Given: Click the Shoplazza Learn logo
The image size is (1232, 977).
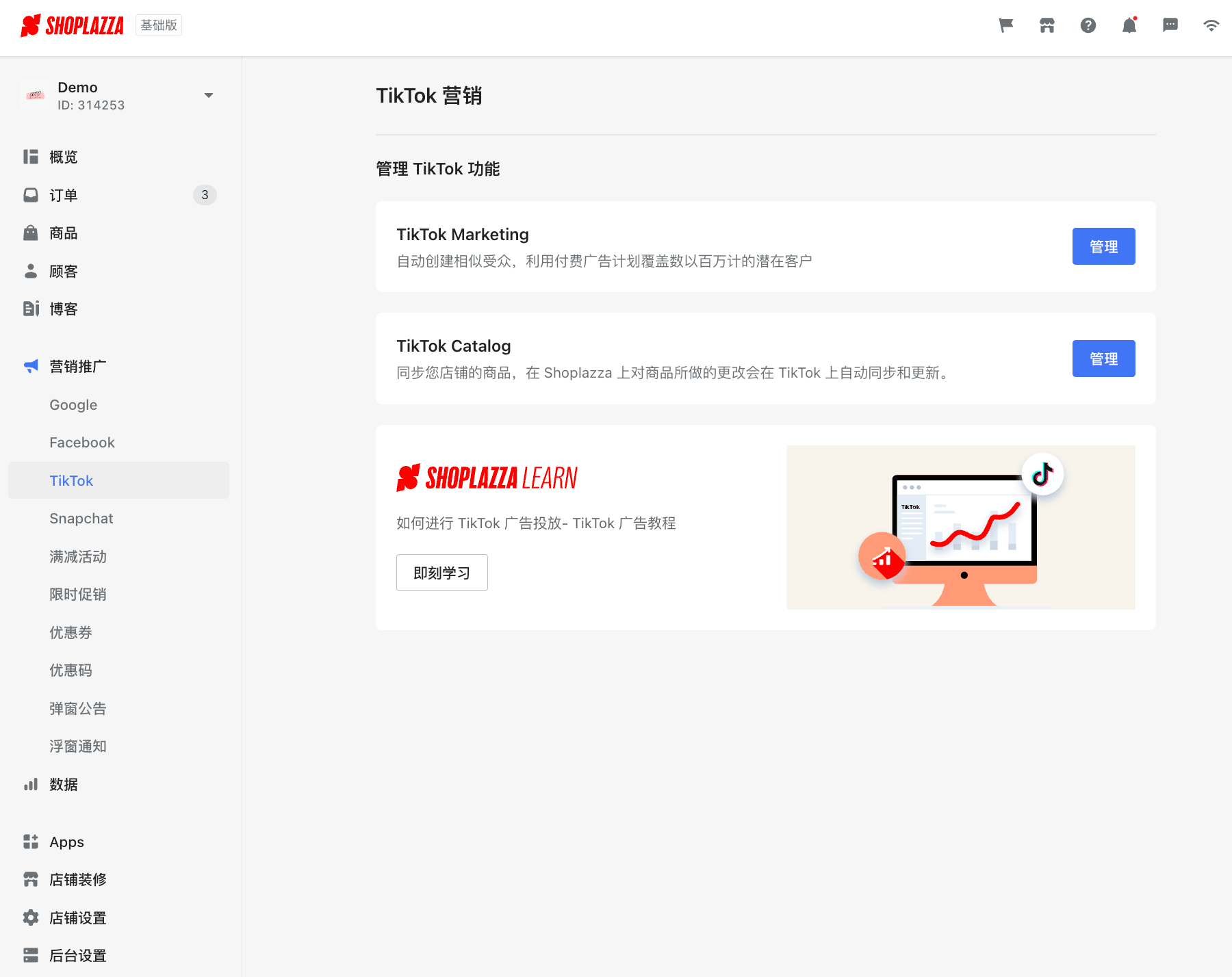Looking at the screenshot, I should tap(487, 478).
